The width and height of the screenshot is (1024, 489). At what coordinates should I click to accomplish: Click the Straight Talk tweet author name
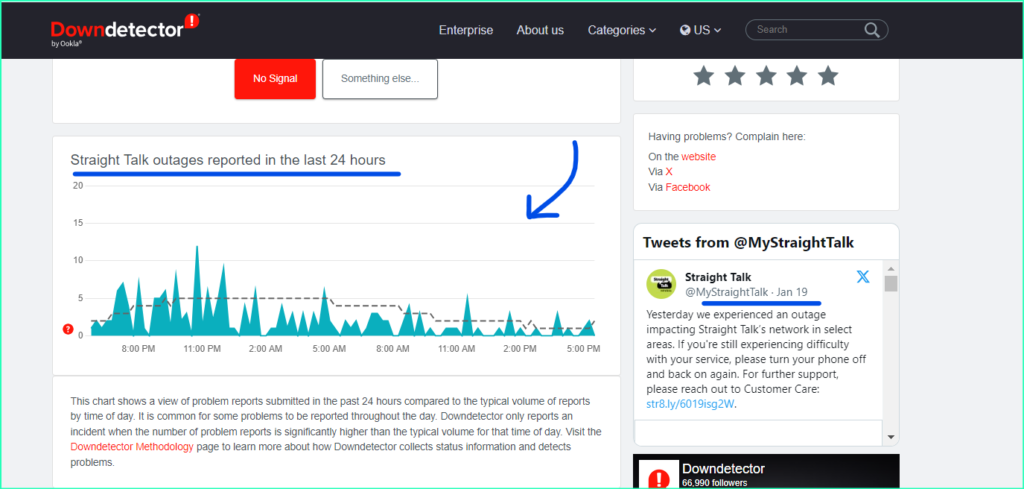click(x=718, y=277)
